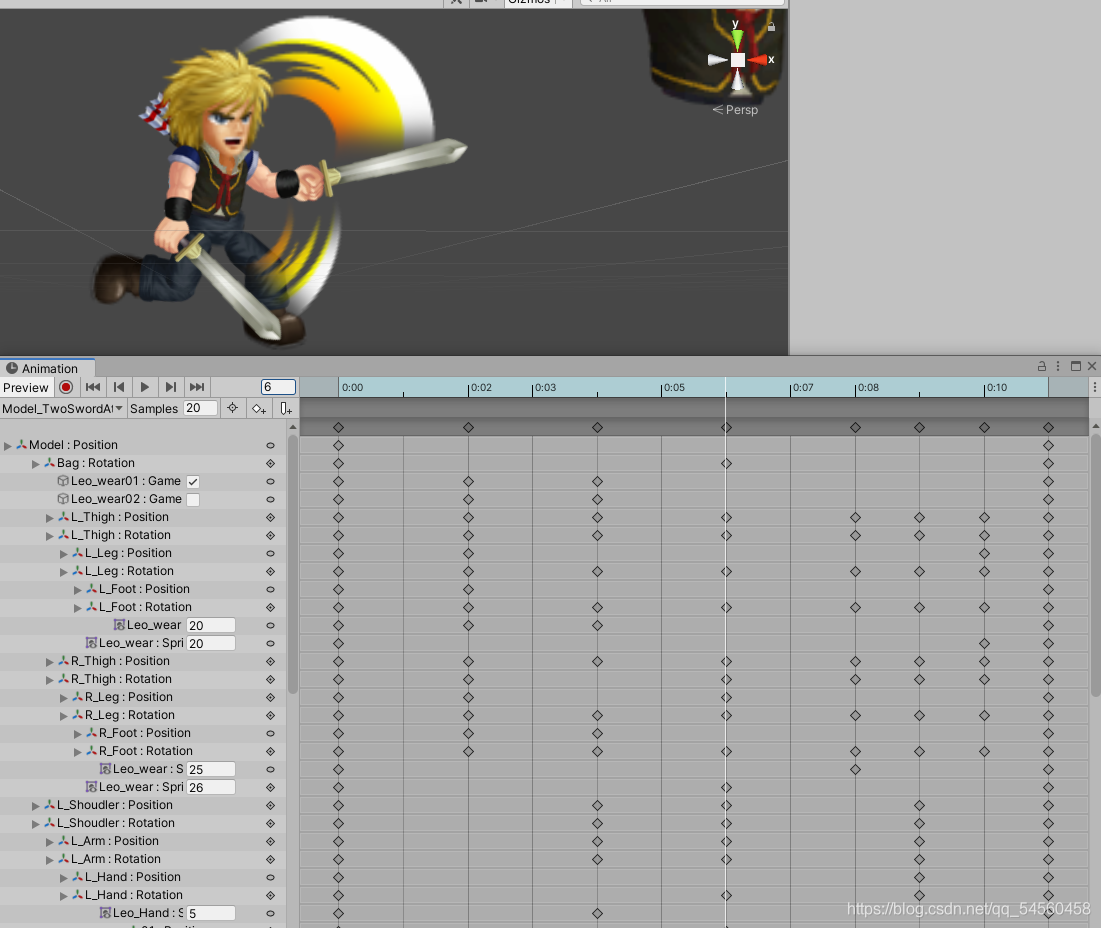Open keyframe menu for L_Thigh : Position row

[x=270, y=517]
